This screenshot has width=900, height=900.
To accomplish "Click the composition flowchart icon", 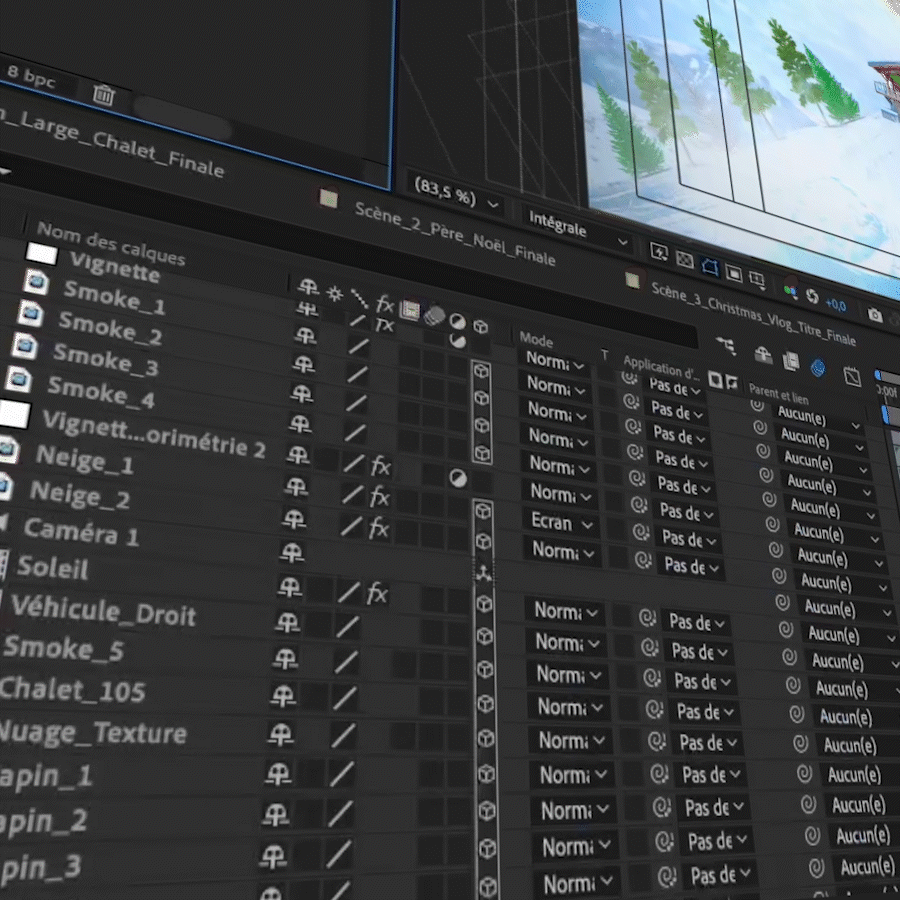I will pyautogui.click(x=726, y=346).
